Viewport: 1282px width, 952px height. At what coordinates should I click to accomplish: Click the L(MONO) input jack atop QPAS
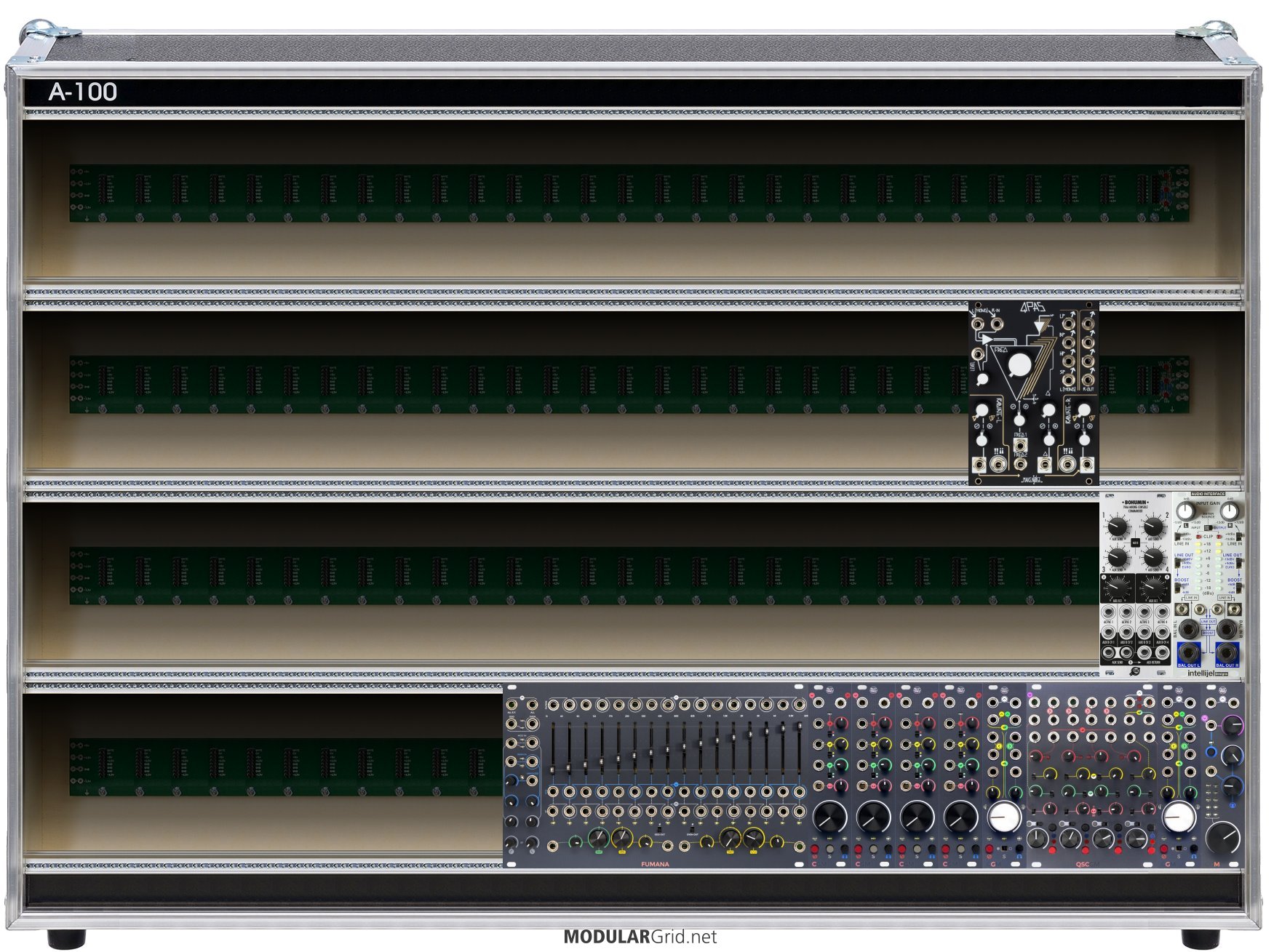click(979, 322)
